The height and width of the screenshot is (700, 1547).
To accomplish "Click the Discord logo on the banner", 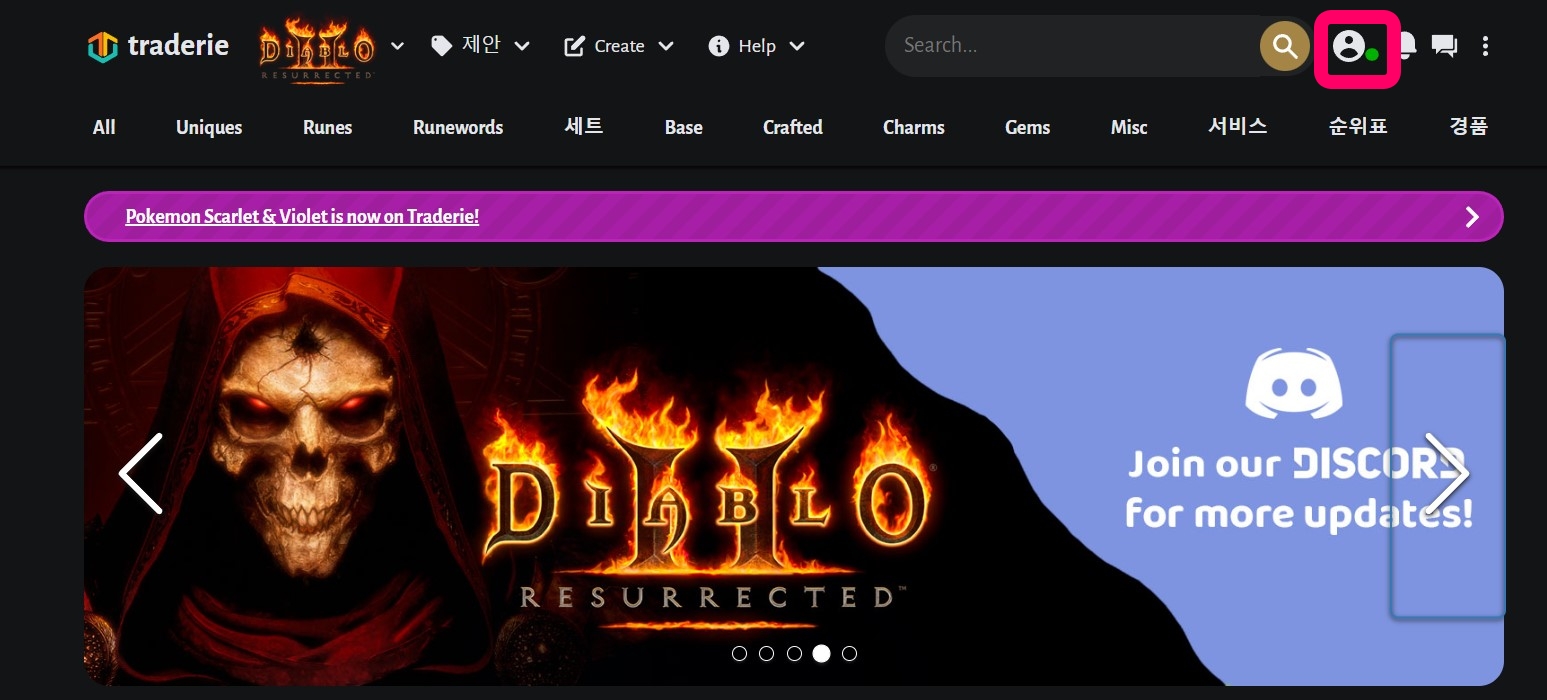I will [x=1294, y=383].
